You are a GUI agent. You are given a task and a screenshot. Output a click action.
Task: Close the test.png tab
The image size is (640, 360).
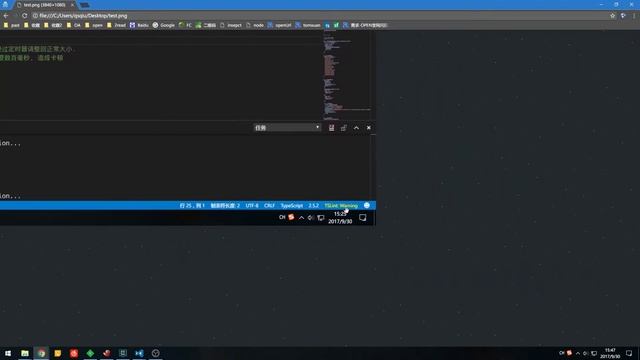[x=72, y=5]
